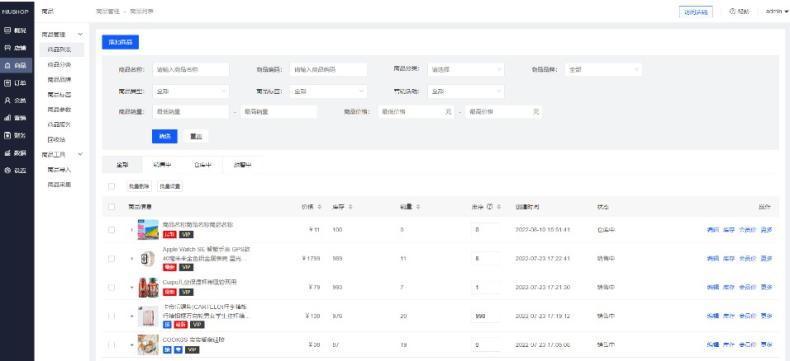Open 订单 (orders) in the dark sidebar

(x=17, y=83)
